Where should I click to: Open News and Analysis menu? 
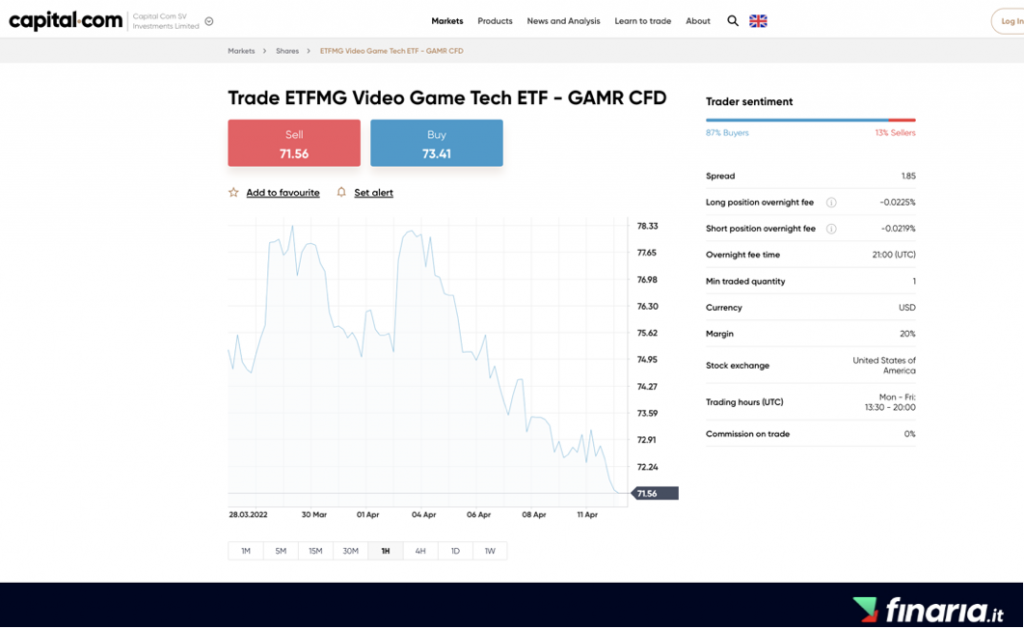coord(564,21)
